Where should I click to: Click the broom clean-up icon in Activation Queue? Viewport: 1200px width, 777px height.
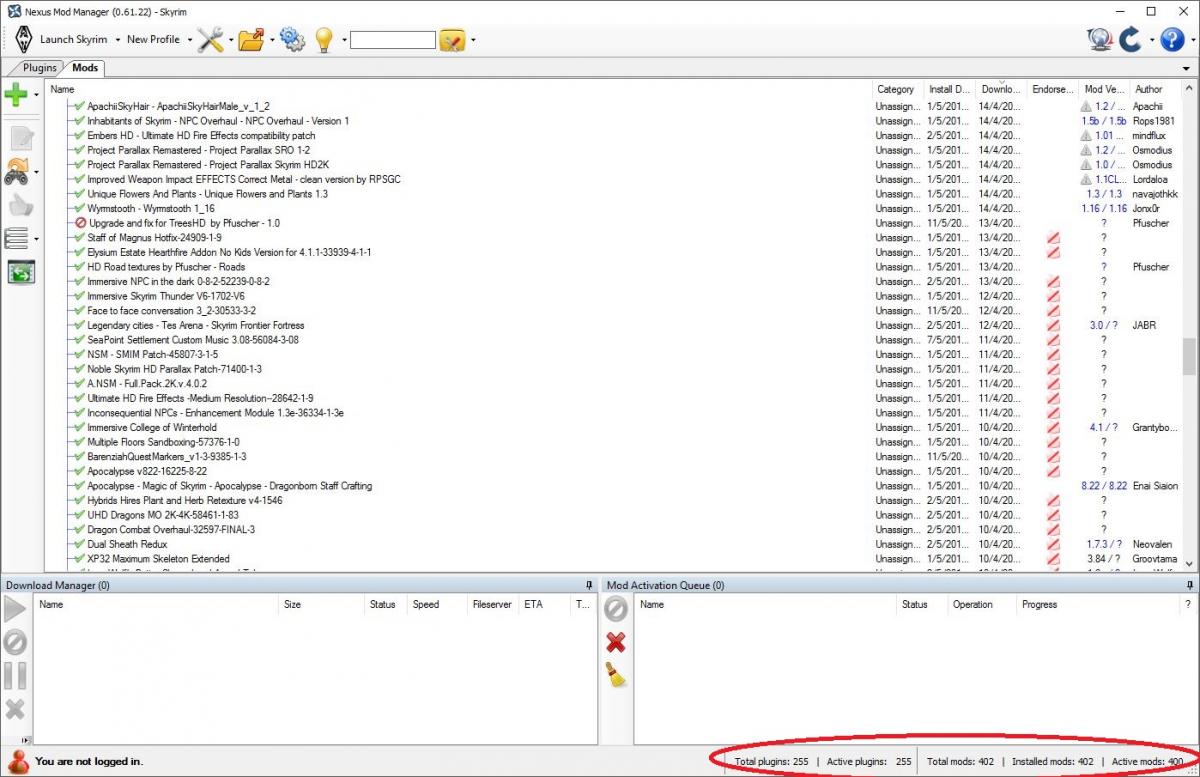coord(616,675)
